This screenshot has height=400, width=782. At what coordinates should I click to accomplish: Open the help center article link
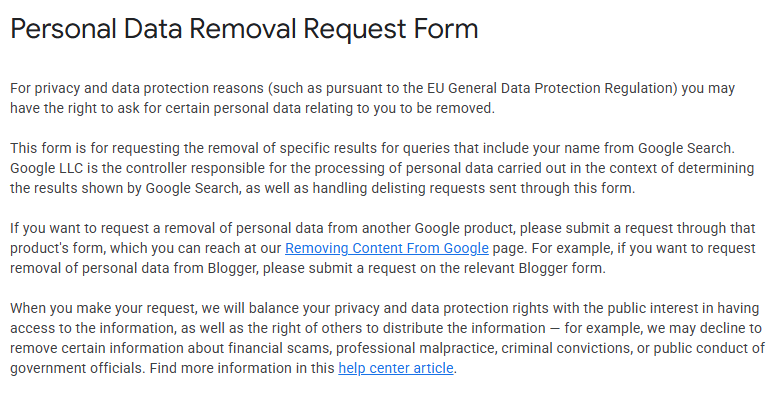coord(396,368)
